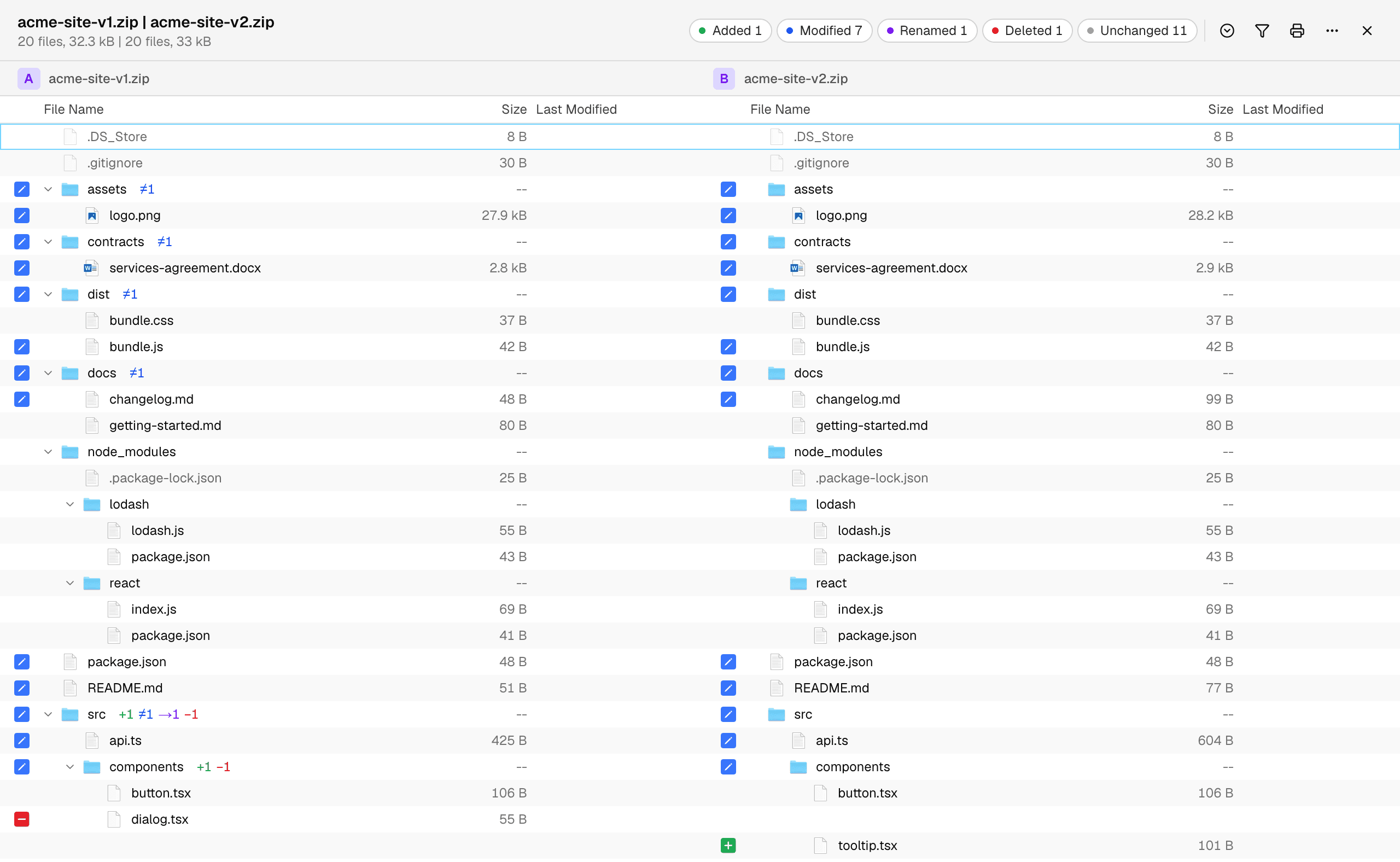Collapse the react folder in archive A
This screenshot has height=862, width=1400.
(70, 583)
